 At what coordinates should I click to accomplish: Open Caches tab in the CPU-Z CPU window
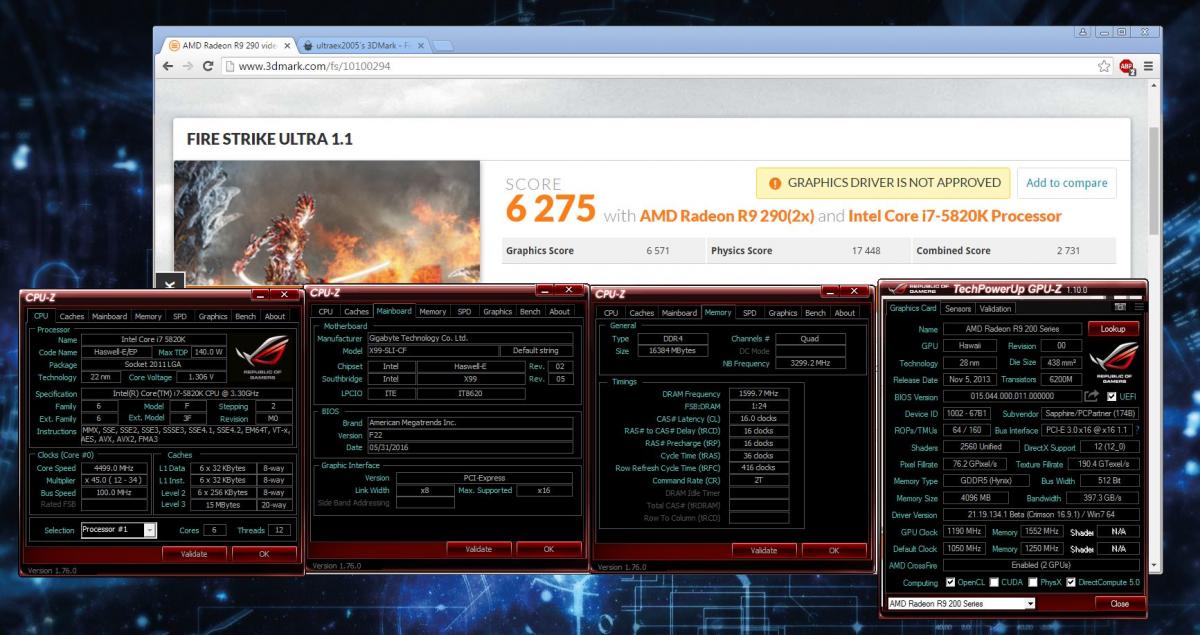tap(71, 316)
